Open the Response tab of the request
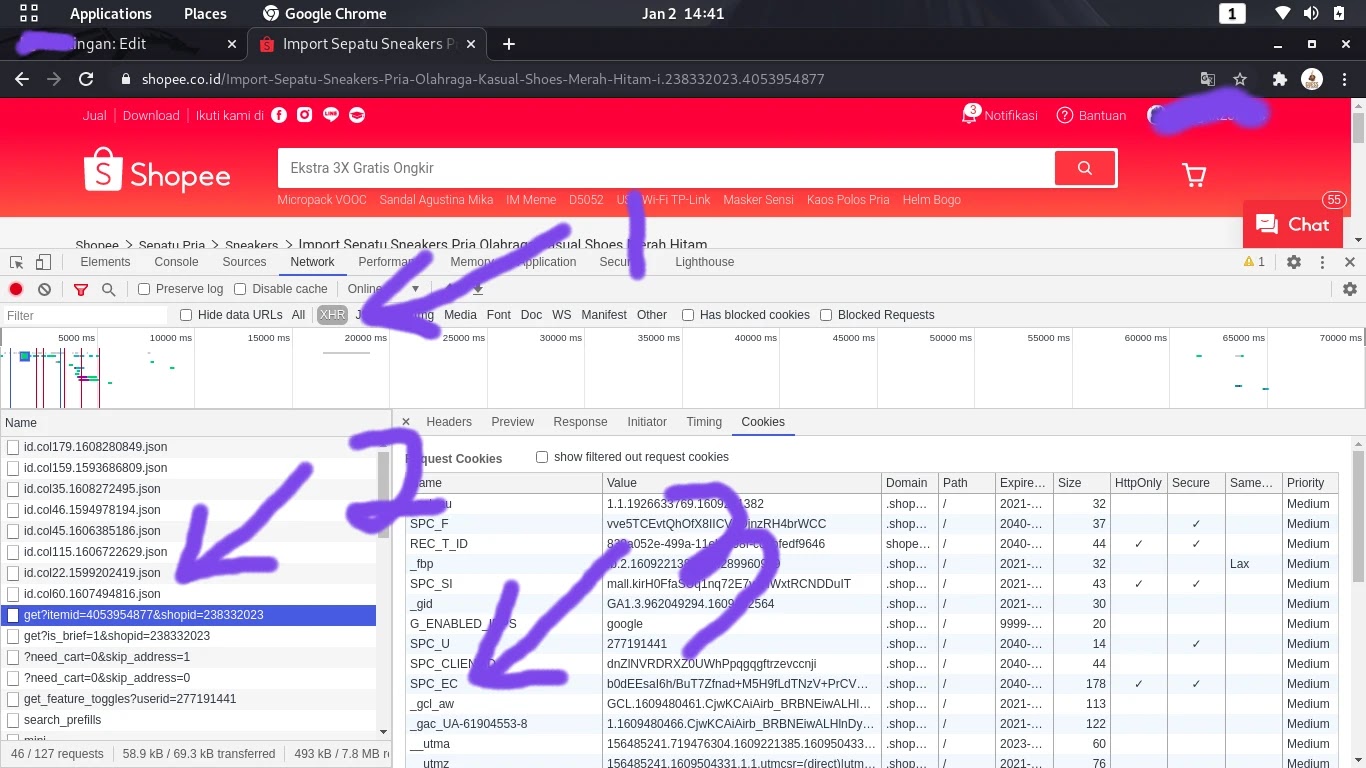Viewport: 1366px width, 768px height. coord(580,422)
